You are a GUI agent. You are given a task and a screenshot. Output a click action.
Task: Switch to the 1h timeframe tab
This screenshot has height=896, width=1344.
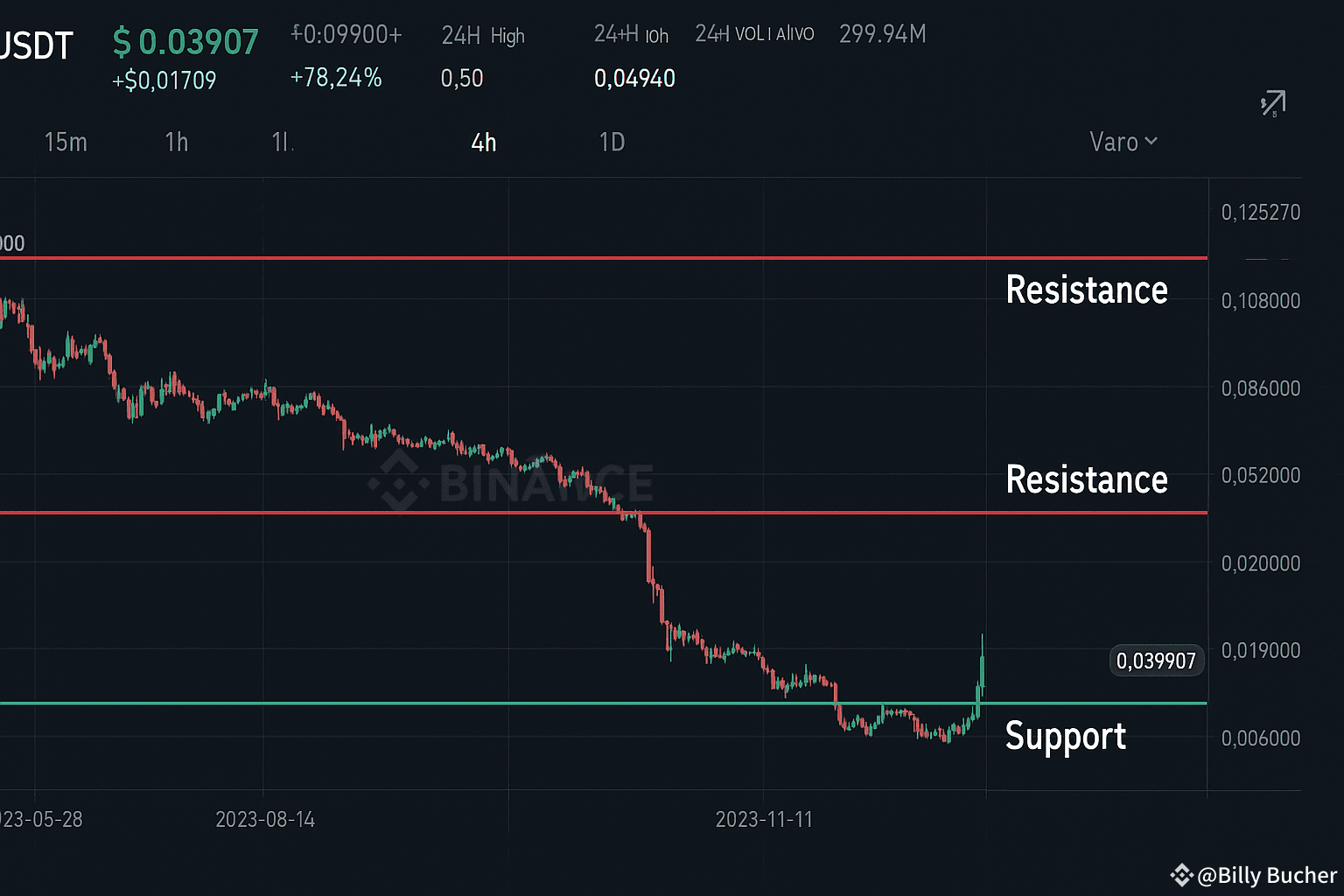(x=177, y=142)
